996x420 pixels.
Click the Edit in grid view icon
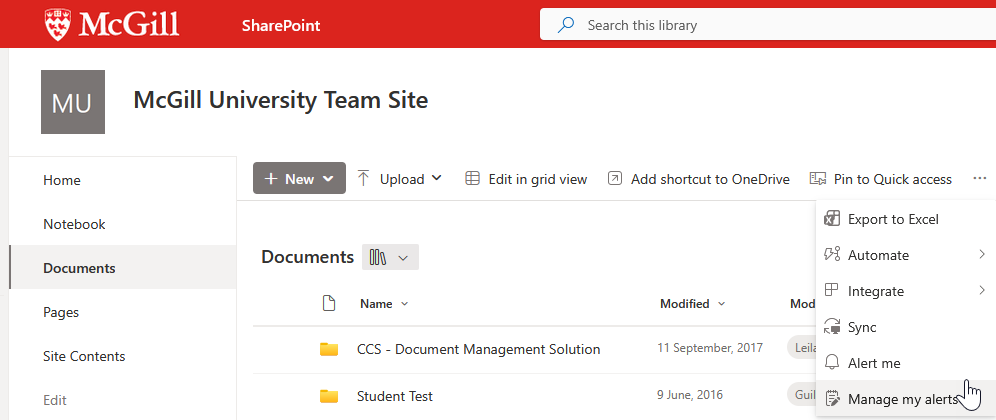(473, 179)
